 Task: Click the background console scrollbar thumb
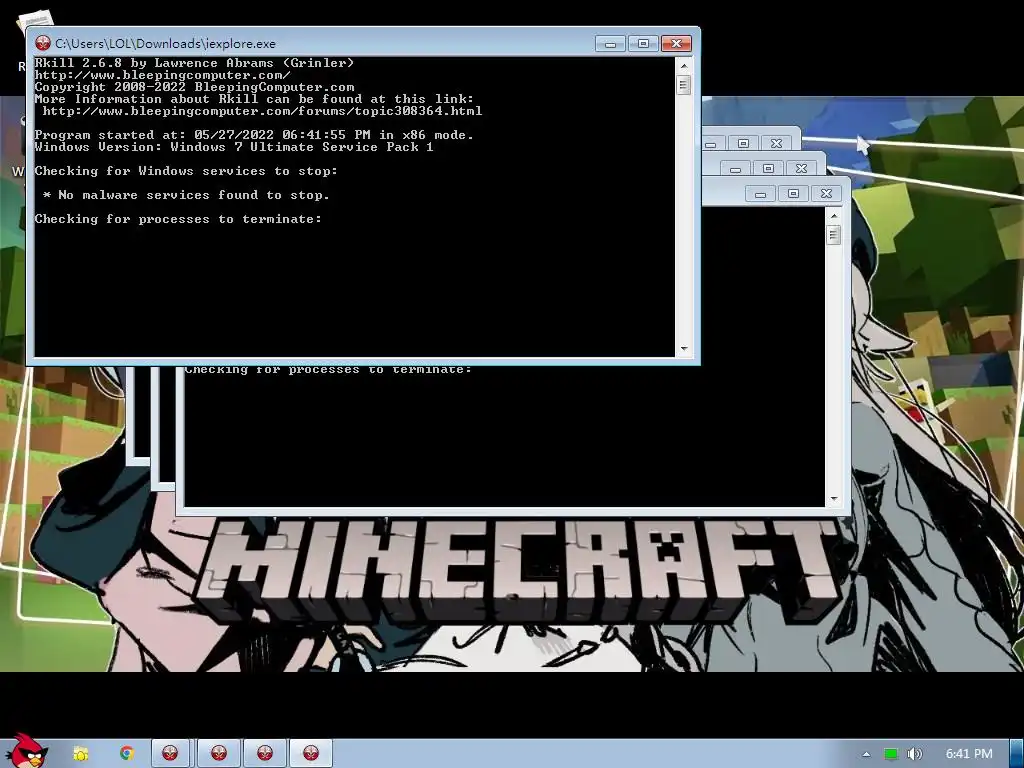(x=833, y=235)
